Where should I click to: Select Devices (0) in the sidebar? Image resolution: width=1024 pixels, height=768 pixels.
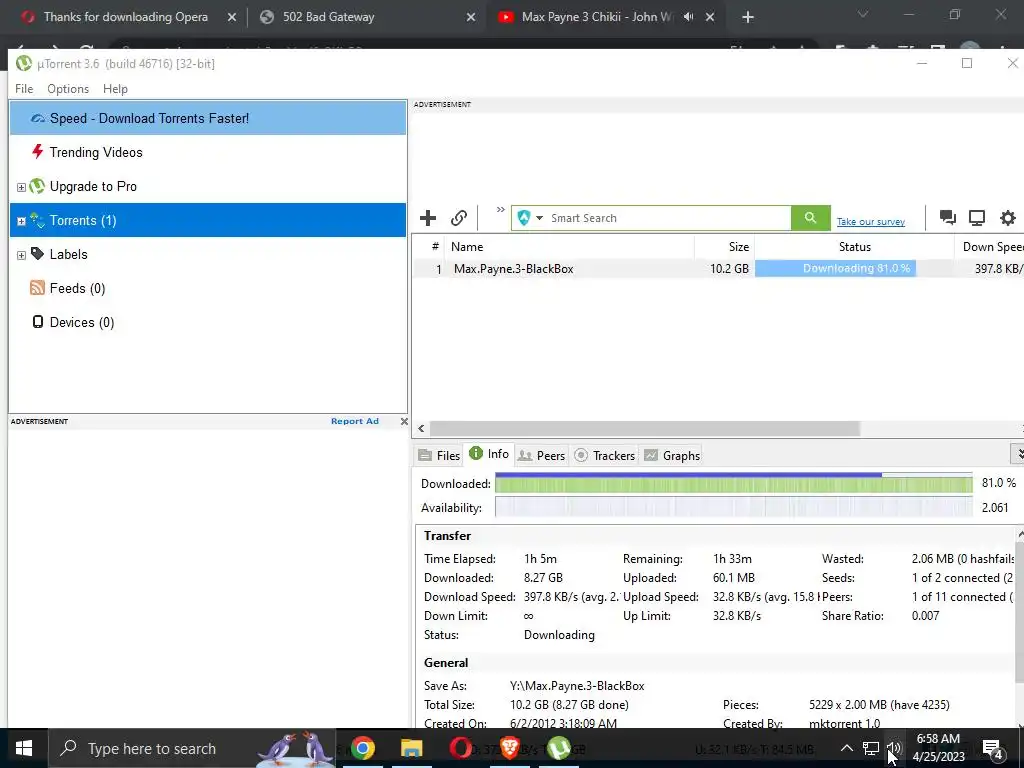[x=208, y=322]
